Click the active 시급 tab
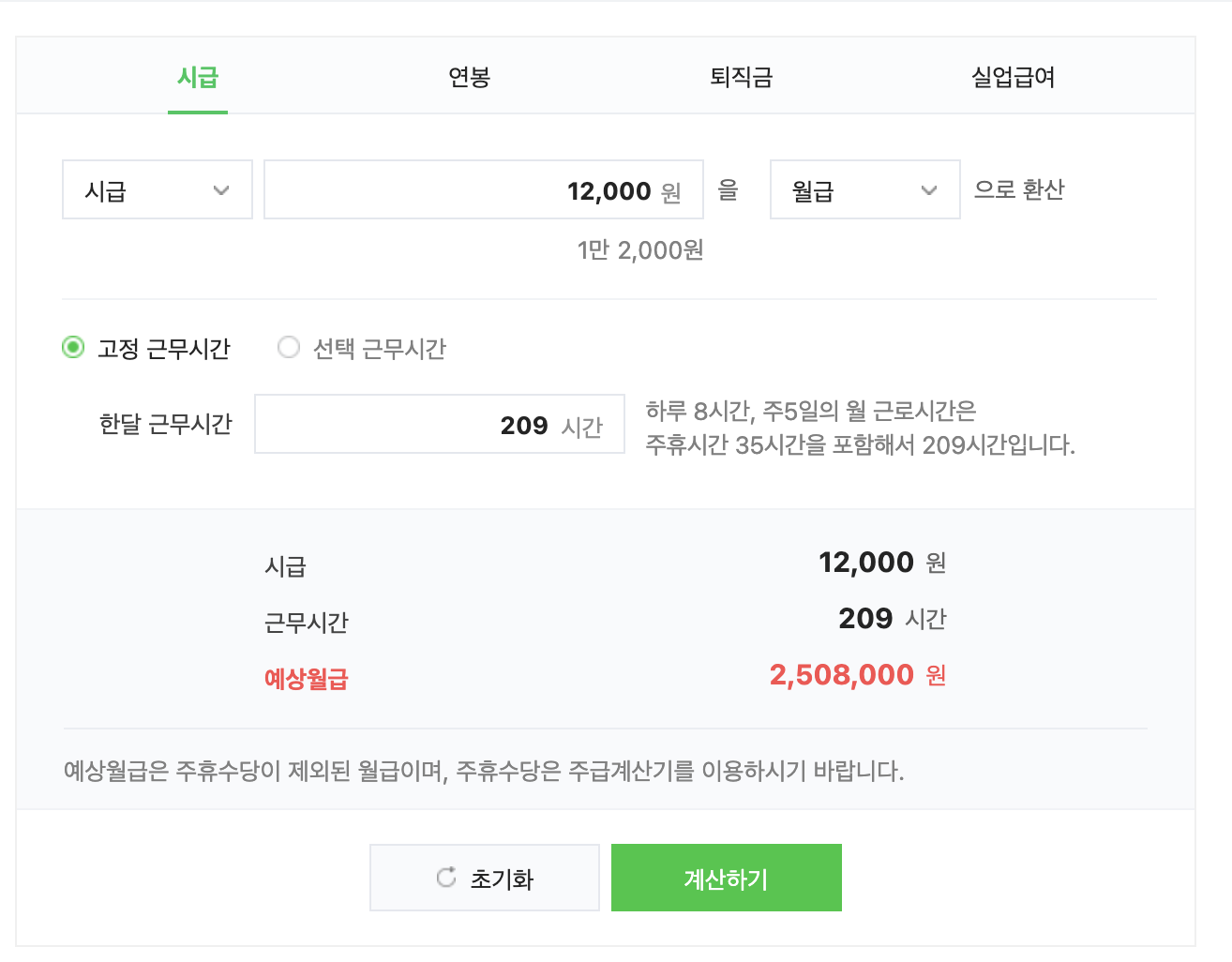The height and width of the screenshot is (962, 1232). [198, 79]
